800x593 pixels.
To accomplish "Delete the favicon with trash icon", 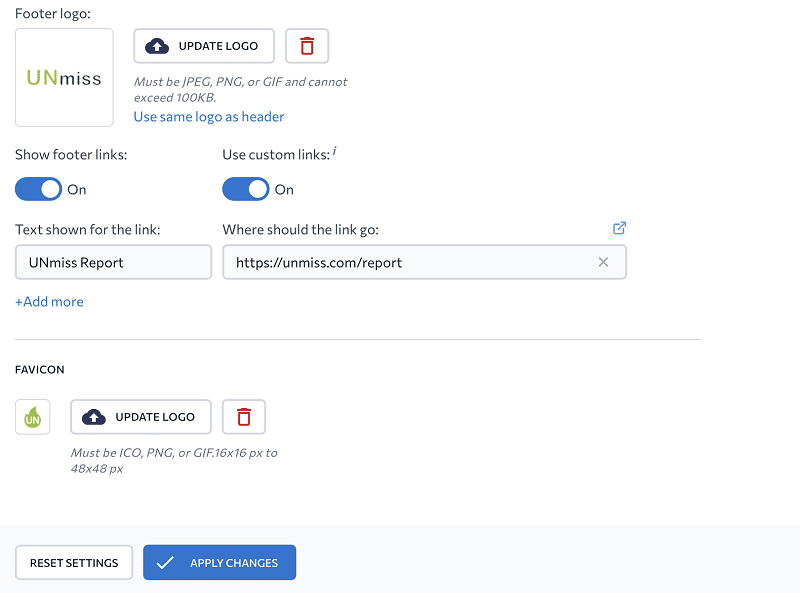I will click(x=244, y=417).
